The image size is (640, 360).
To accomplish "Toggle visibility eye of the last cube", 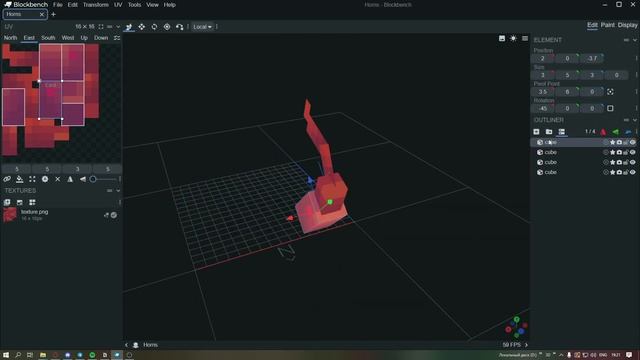I will (x=633, y=172).
